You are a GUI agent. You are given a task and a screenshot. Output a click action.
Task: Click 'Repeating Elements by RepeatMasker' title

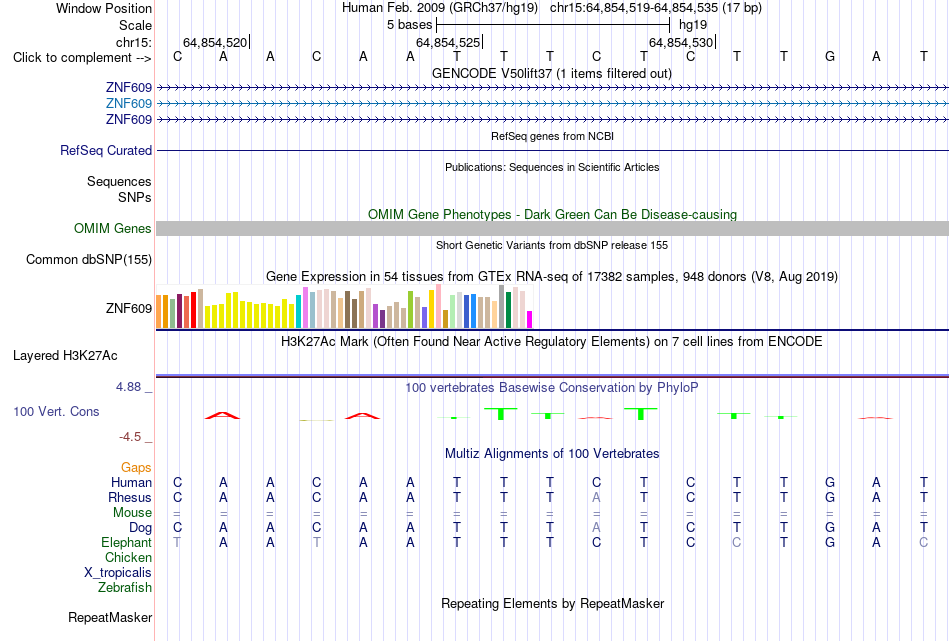pyautogui.click(x=552, y=603)
